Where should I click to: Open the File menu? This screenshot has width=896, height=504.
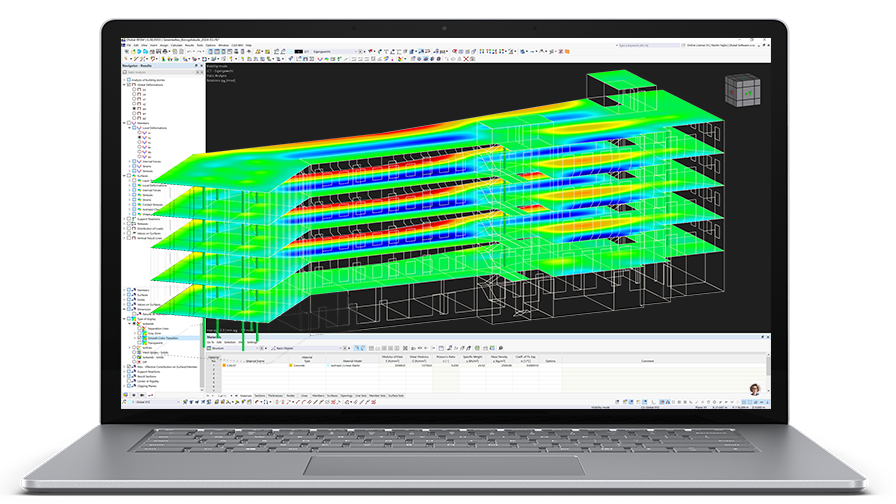coord(129,45)
